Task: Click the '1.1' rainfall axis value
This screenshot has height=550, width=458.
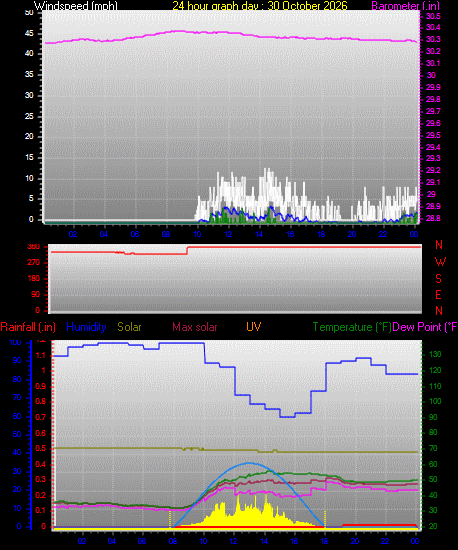Action: [41, 355]
